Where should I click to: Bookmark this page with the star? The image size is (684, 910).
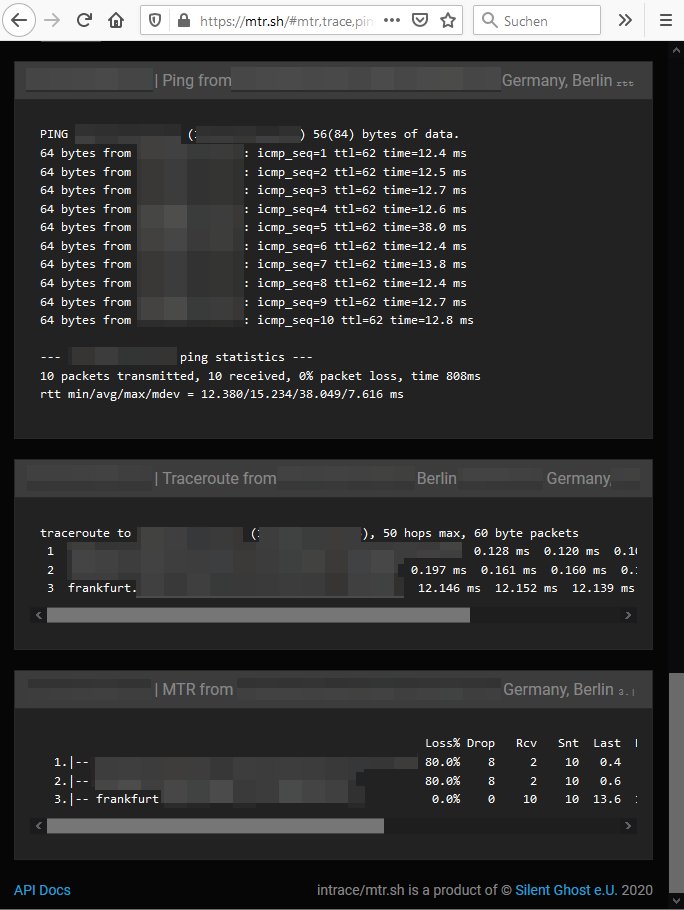click(448, 20)
